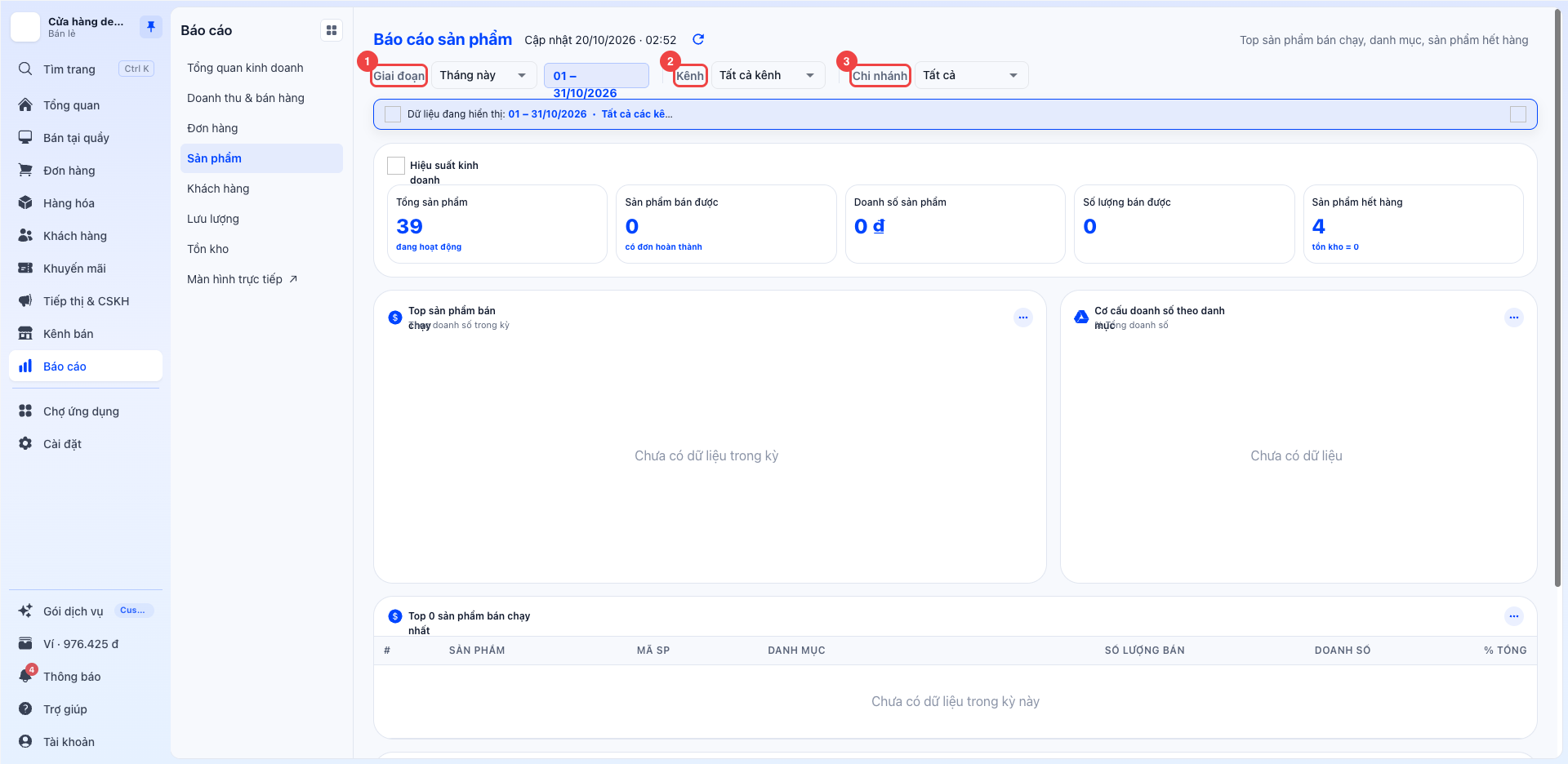
Task: Open more options for Cơ cấu doanh số card
Action: (x=1514, y=318)
